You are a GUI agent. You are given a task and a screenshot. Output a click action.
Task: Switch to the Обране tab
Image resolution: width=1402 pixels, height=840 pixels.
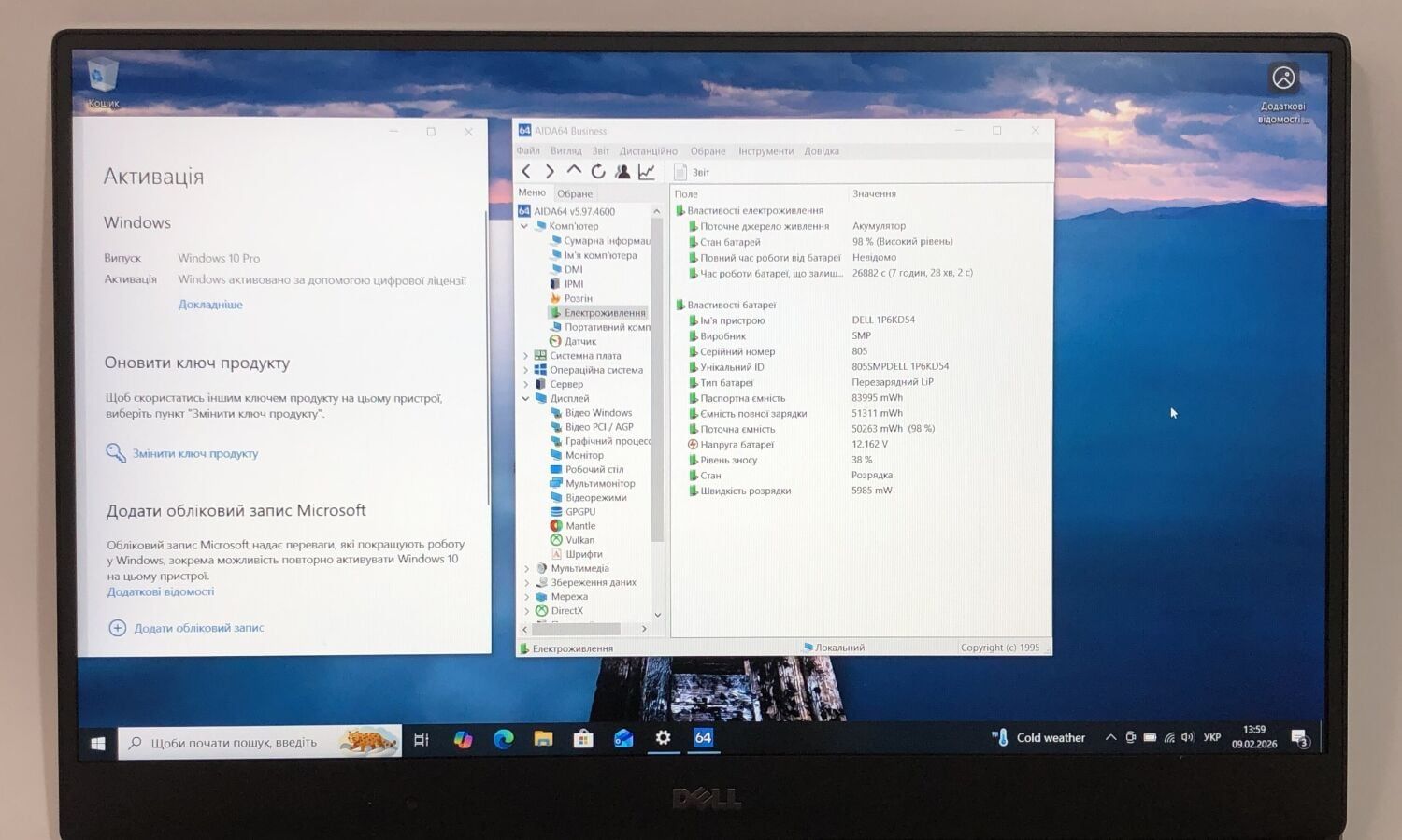click(x=575, y=193)
